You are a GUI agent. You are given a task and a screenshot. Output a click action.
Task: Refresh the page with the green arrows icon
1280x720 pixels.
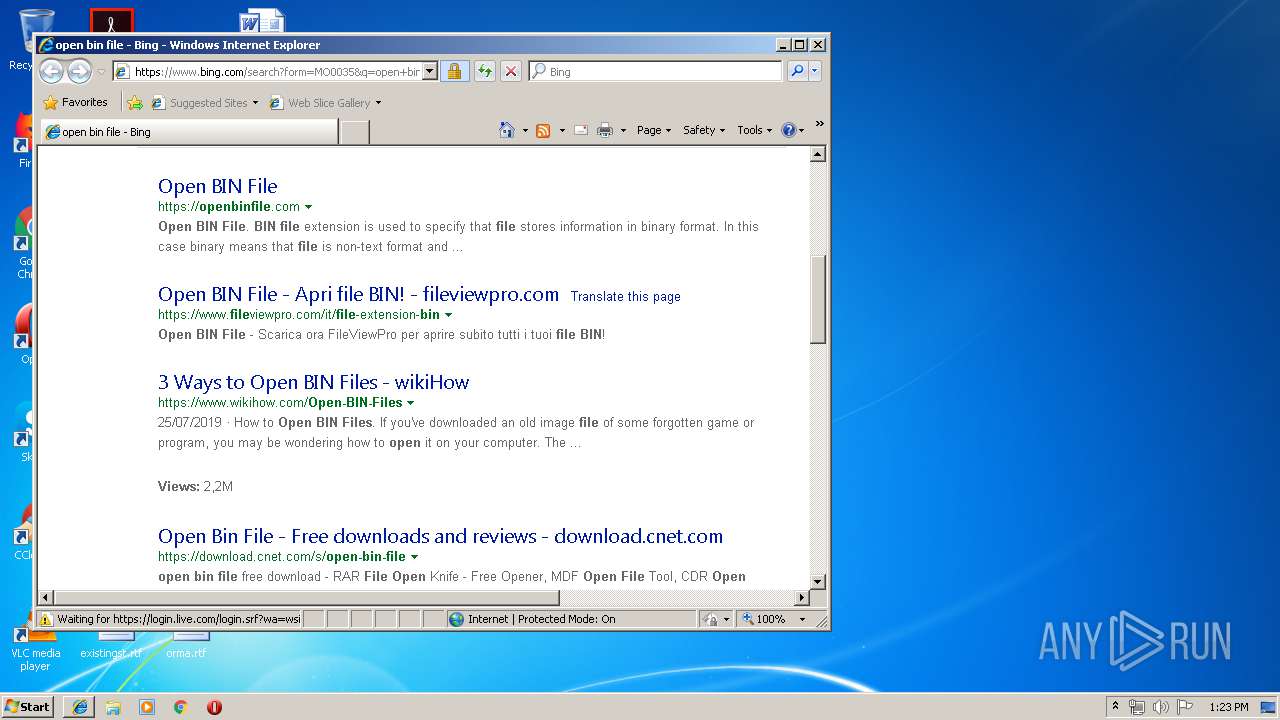click(x=485, y=71)
